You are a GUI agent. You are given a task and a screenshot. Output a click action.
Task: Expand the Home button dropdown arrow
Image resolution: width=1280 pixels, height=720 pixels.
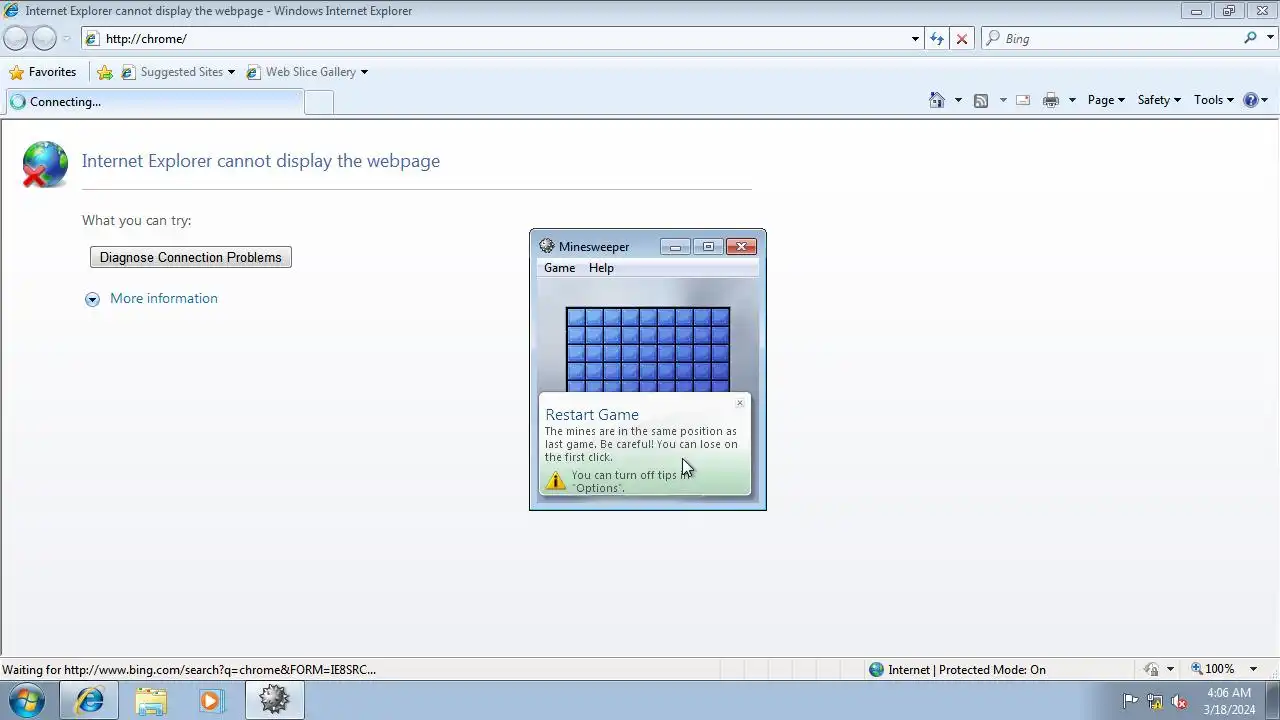(x=958, y=100)
